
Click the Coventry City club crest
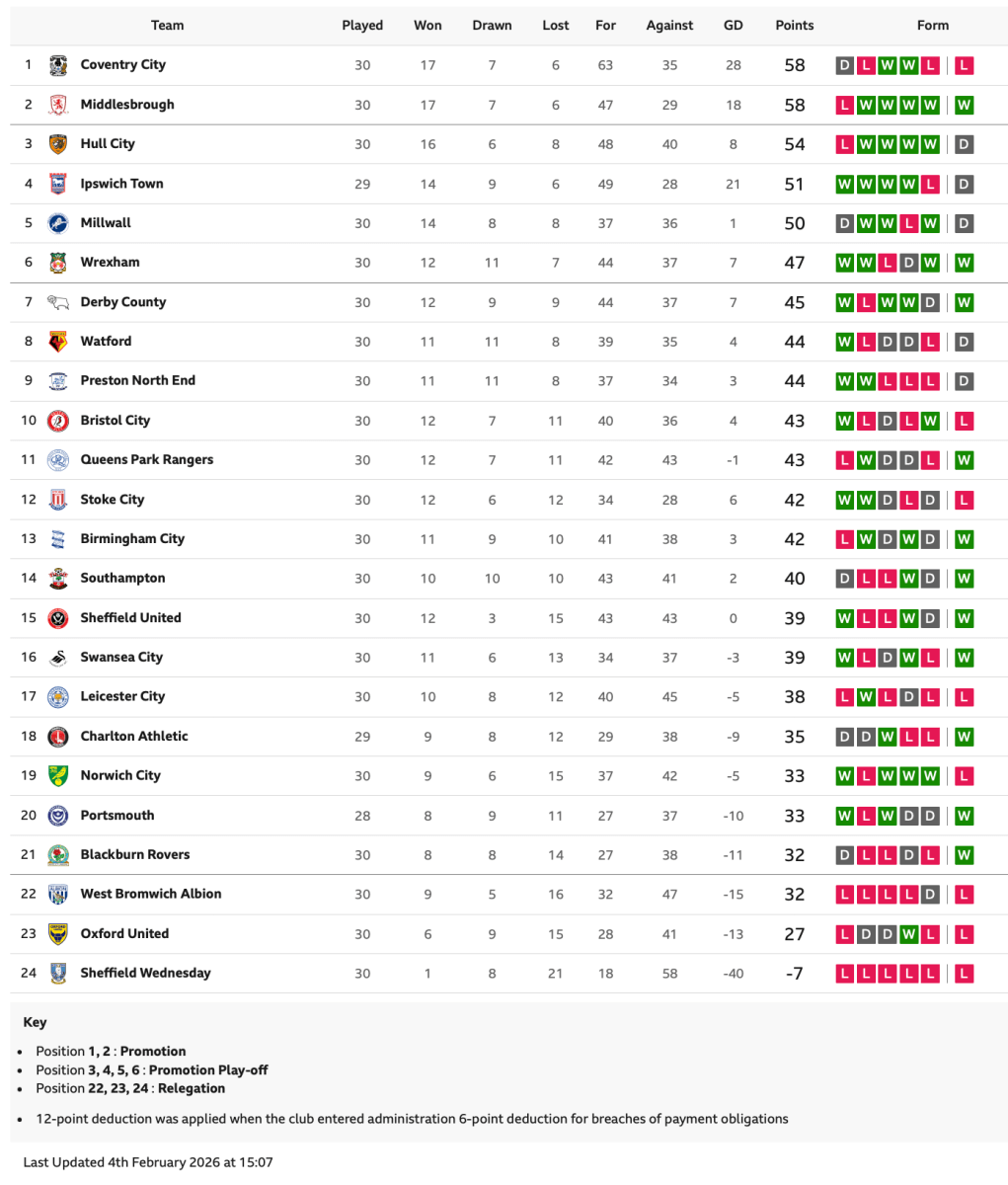[58, 65]
